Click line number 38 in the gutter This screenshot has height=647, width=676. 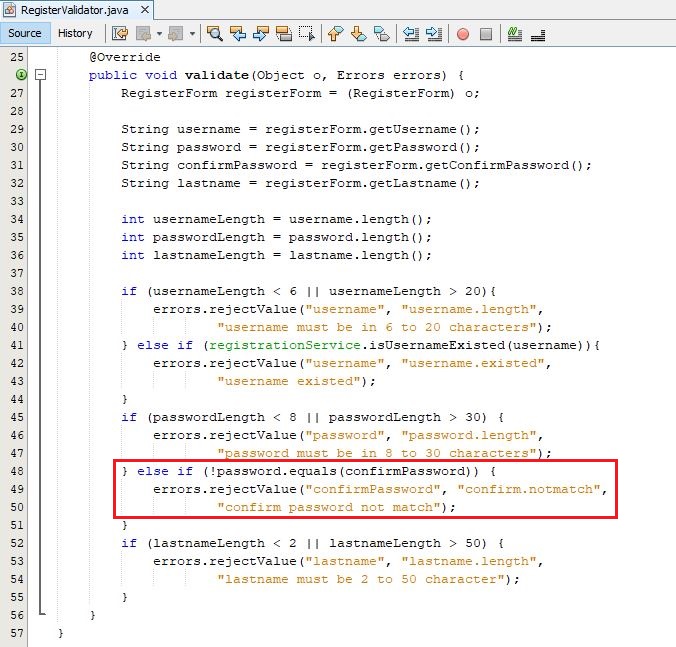click(17, 291)
